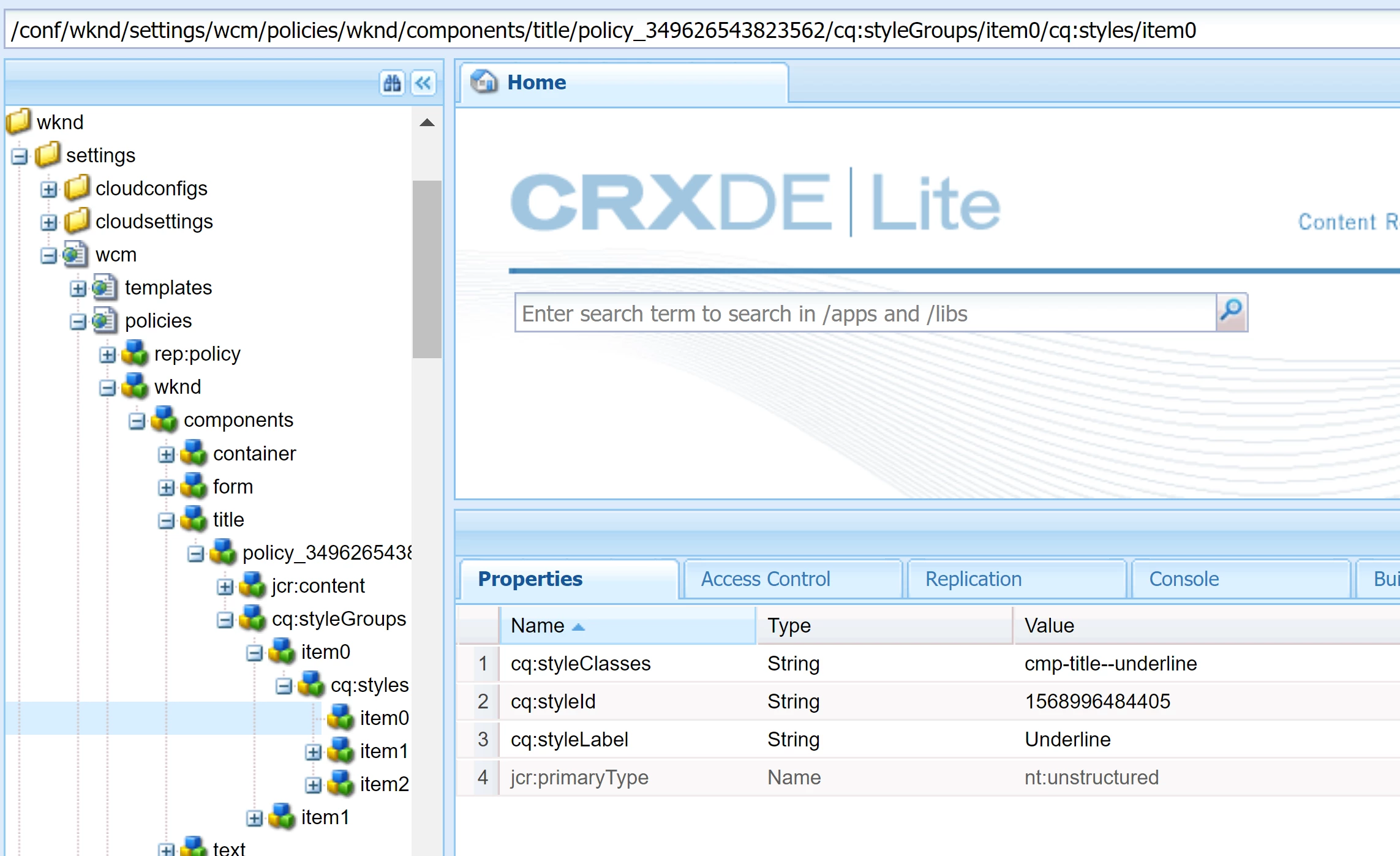Click the templates node icon
Screen dimensions: 1400x856
pyautogui.click(x=105, y=288)
